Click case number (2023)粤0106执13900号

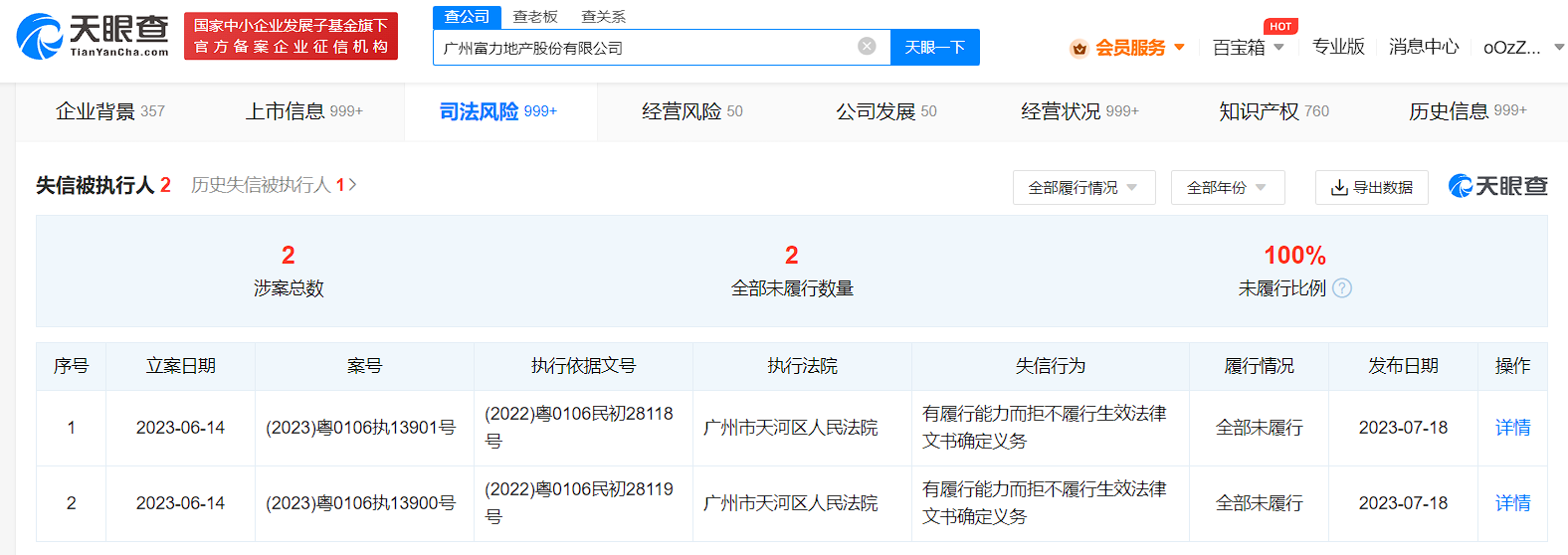[361, 503]
